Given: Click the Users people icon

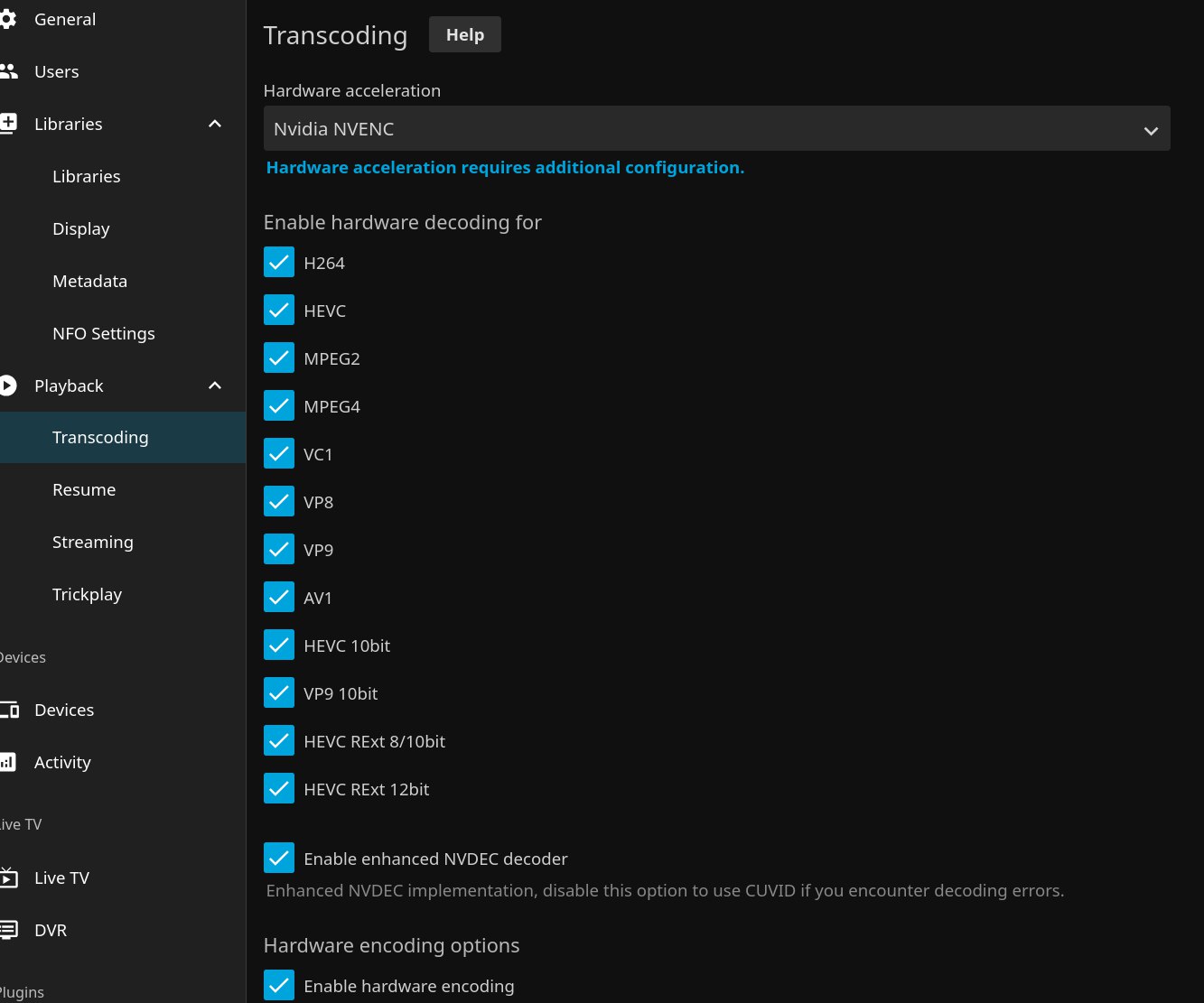Looking at the screenshot, I should 8,71.
